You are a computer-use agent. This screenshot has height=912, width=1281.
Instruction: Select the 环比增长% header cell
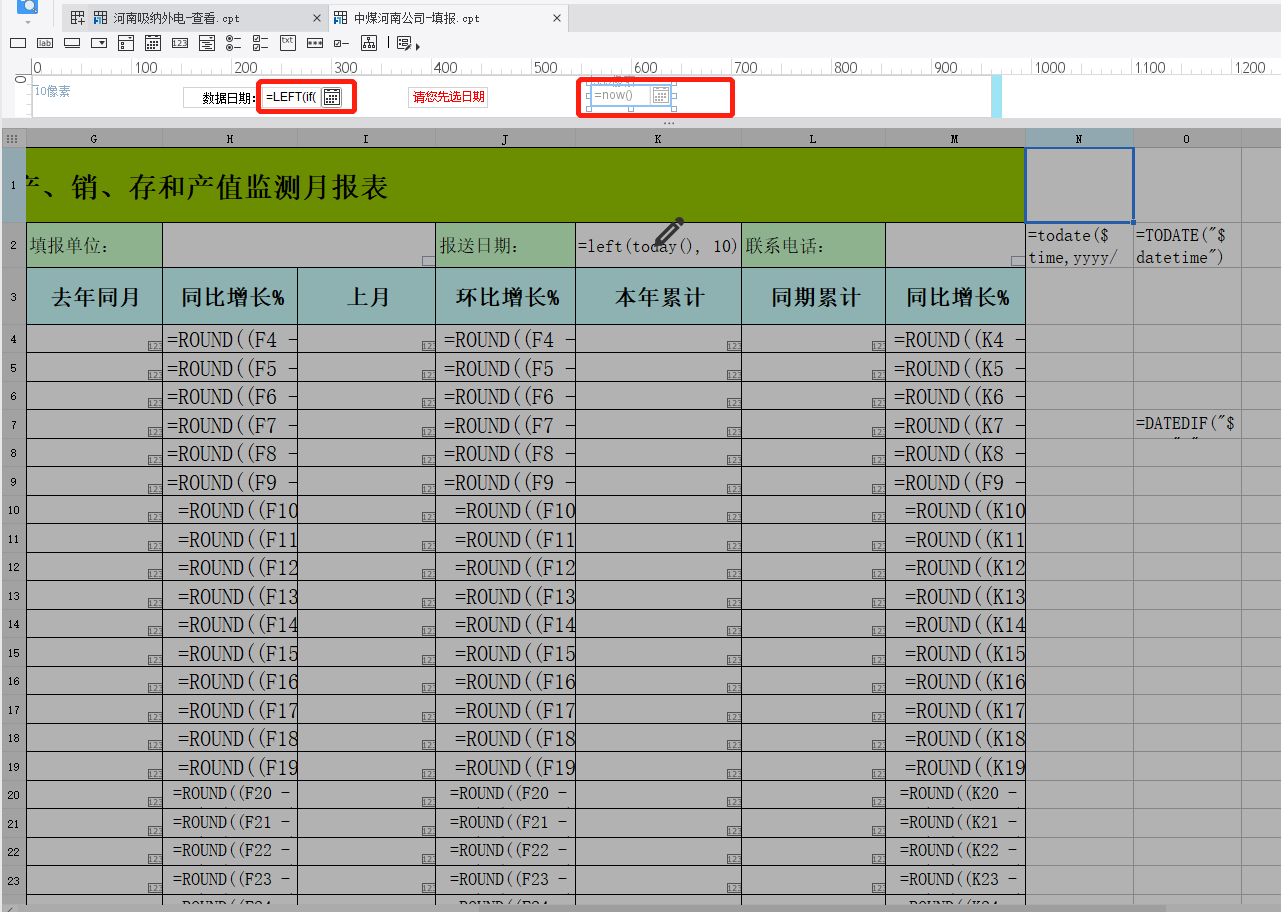click(505, 296)
